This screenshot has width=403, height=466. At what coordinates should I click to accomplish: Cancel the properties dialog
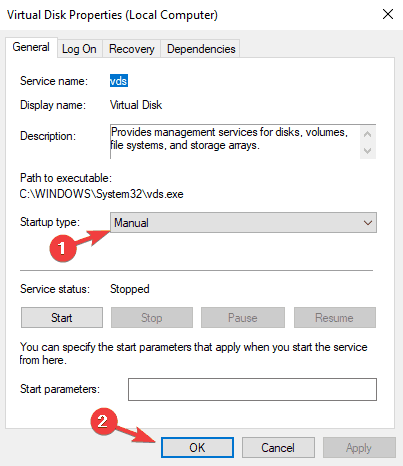point(278,447)
